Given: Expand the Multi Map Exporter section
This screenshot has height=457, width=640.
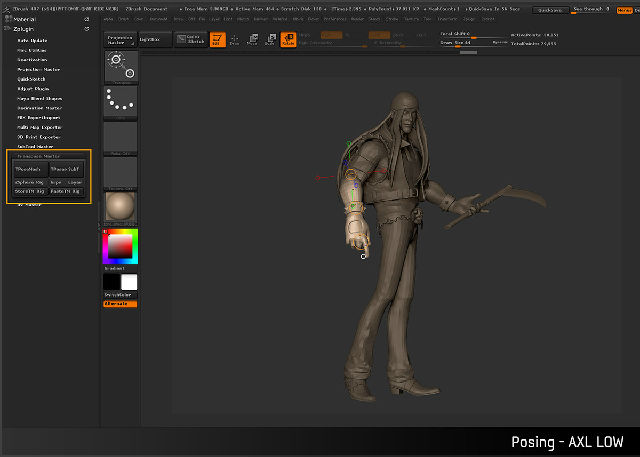Looking at the screenshot, I should tap(40, 127).
